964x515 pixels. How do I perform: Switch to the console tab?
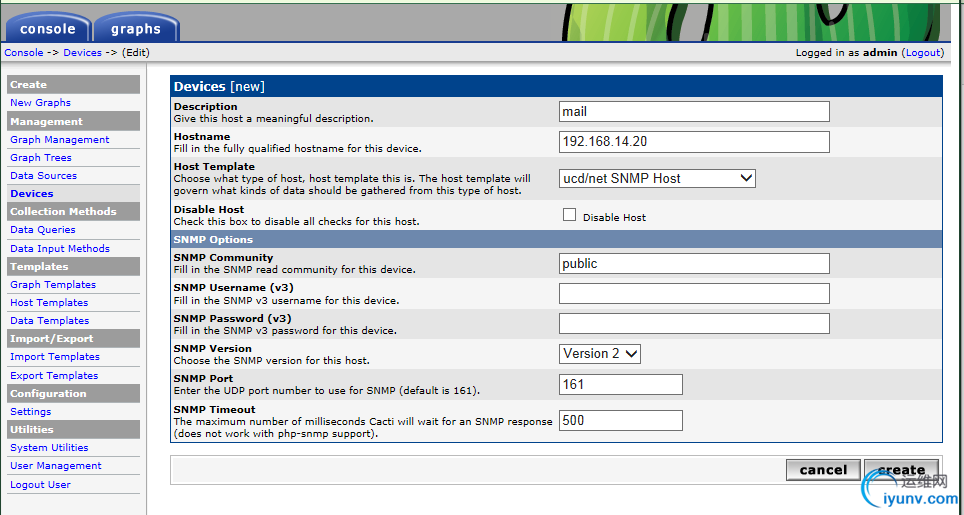click(x=48, y=29)
